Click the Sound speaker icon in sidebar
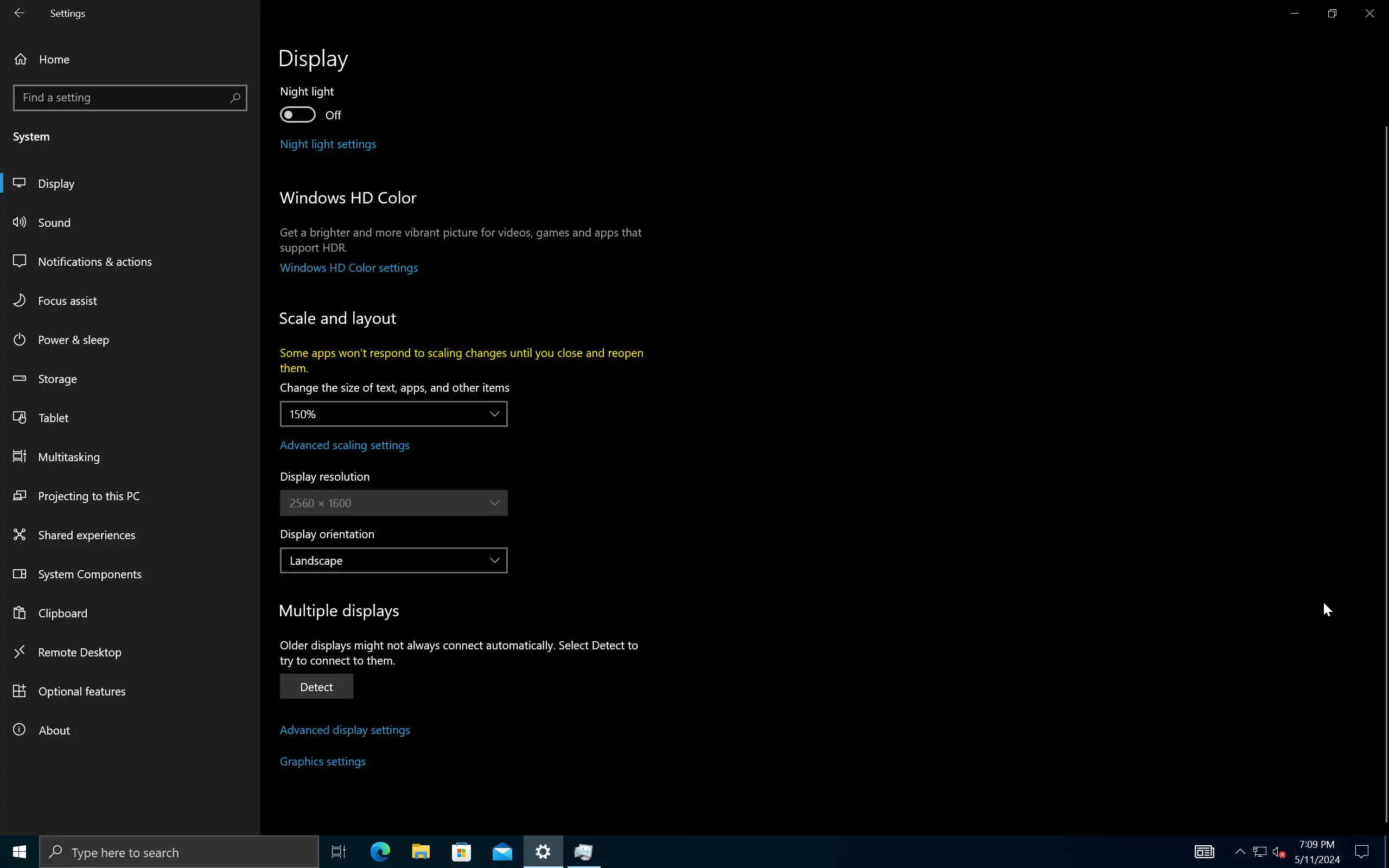1389x868 pixels. (20, 222)
